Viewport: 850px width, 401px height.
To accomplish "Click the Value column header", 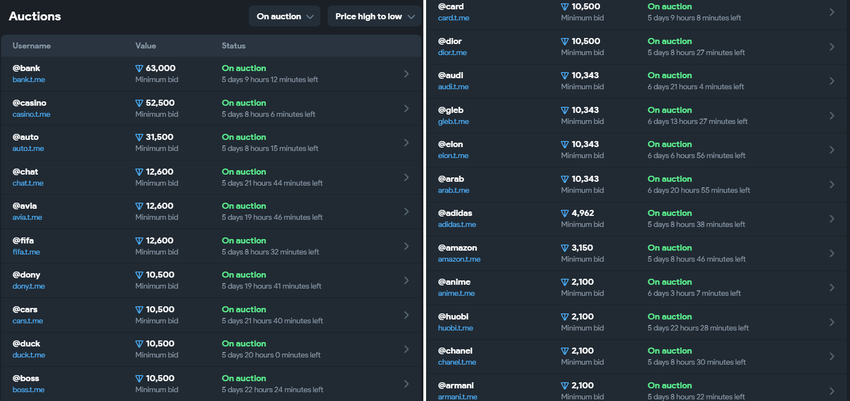I will pos(146,46).
